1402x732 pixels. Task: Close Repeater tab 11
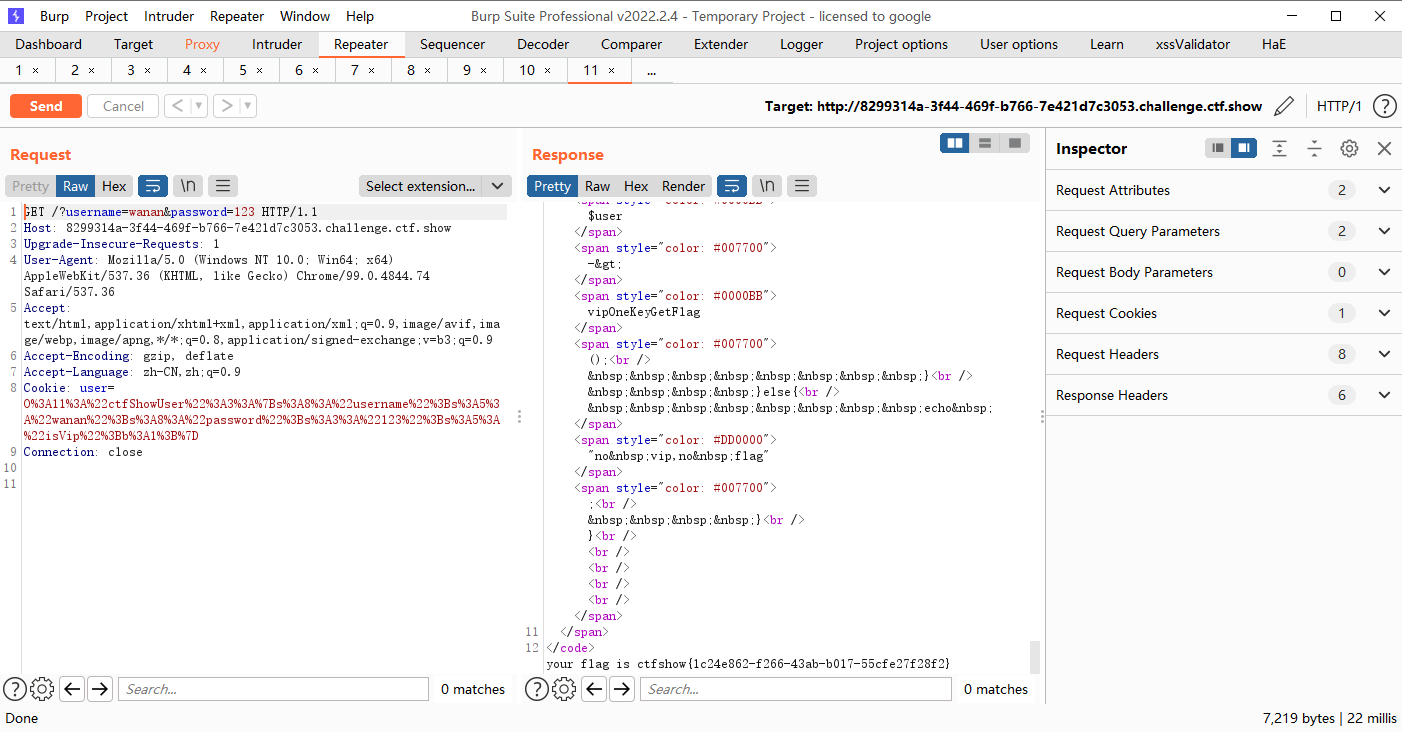tap(612, 71)
